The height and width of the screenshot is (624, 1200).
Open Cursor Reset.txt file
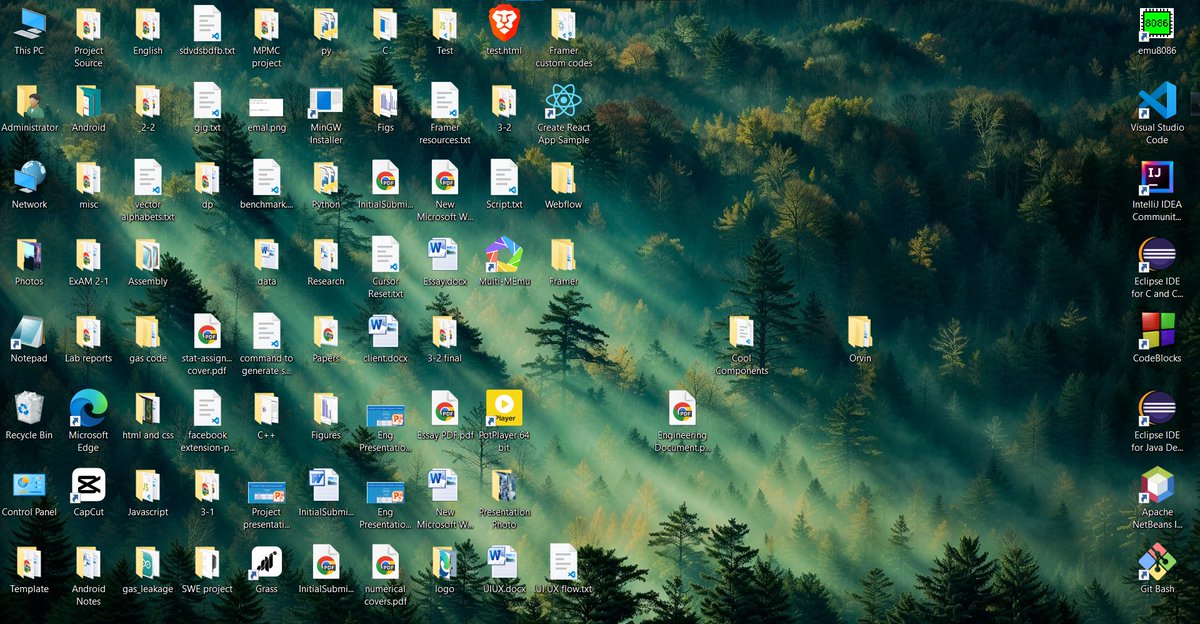click(385, 268)
